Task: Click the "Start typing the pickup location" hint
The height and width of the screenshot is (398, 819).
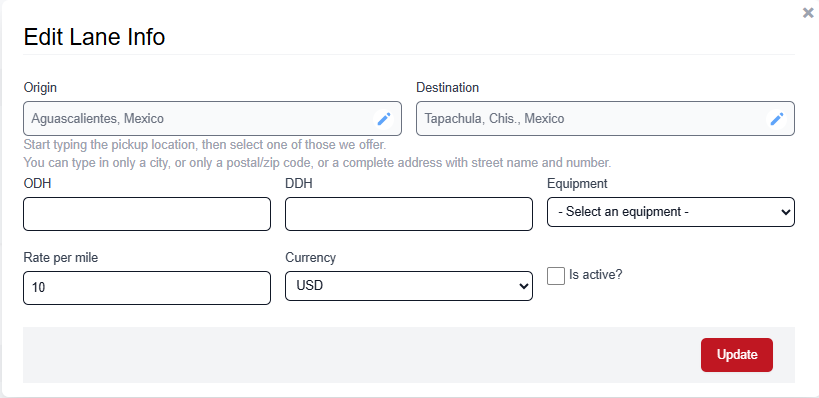Action: tap(205, 144)
